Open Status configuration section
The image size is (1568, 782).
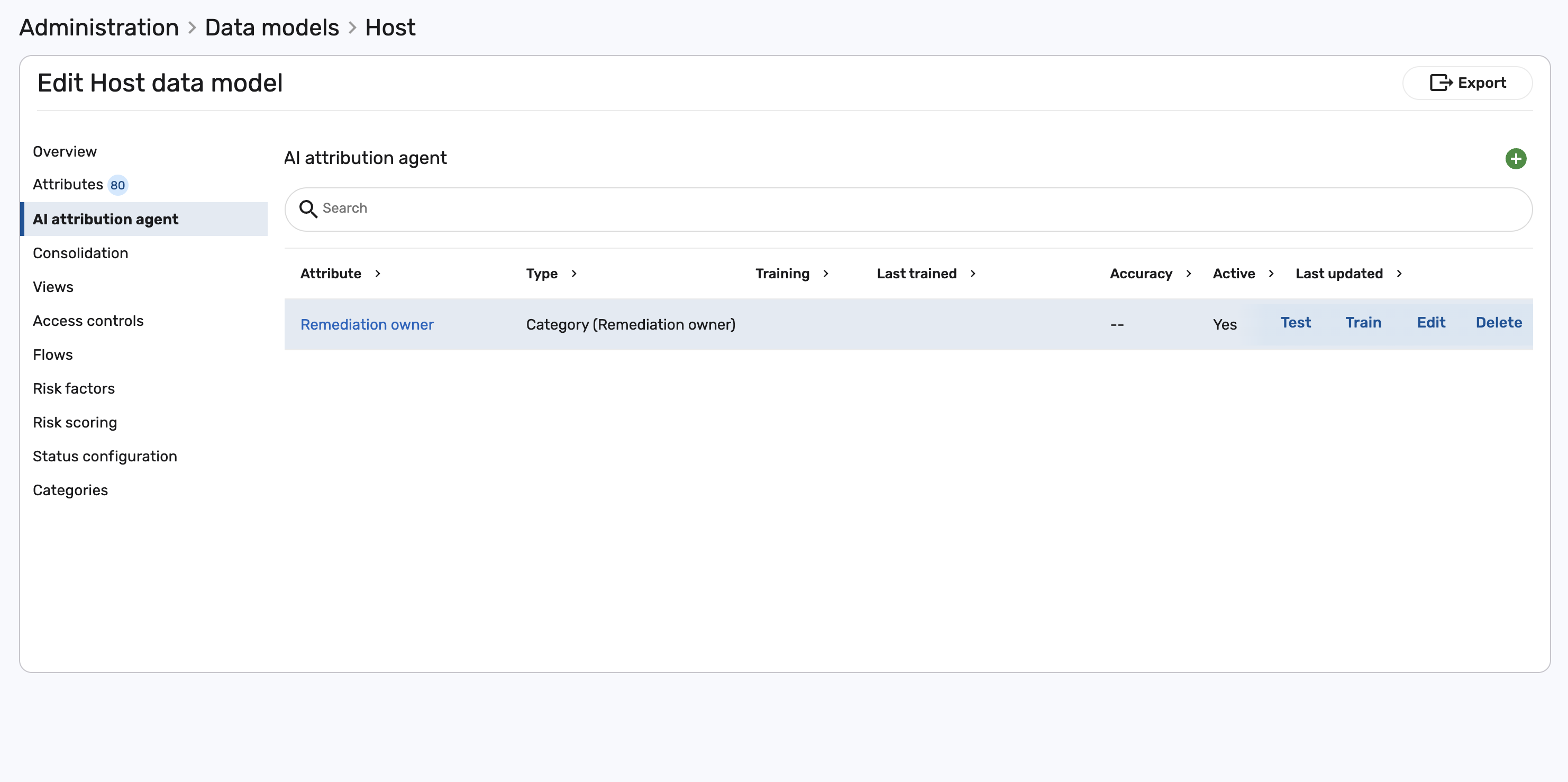pos(105,457)
